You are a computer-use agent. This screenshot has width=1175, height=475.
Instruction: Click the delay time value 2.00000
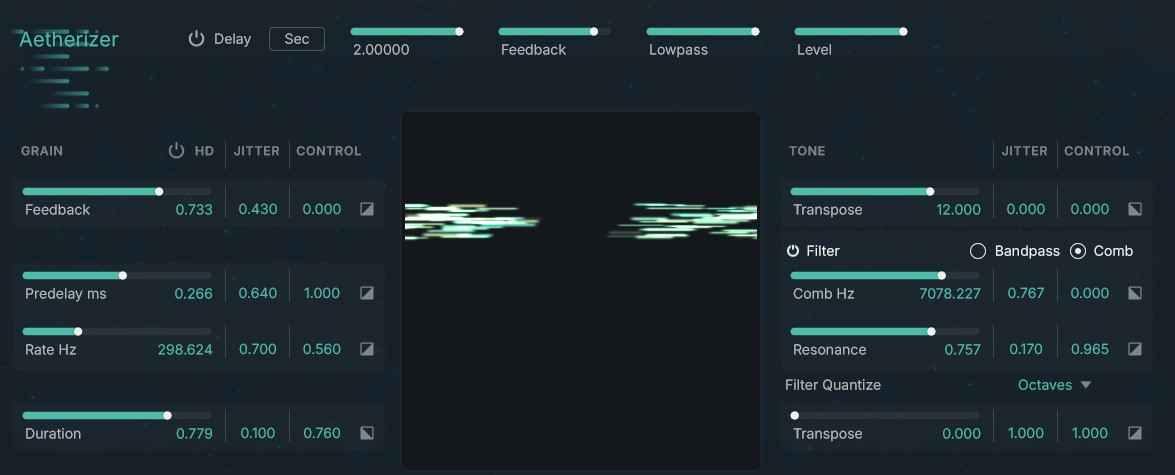coord(381,50)
